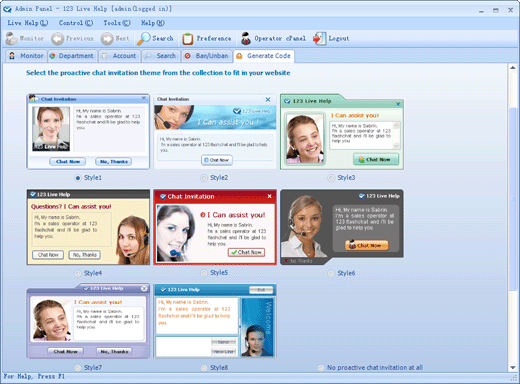520x384 pixels.
Task: Switch to the Department tab
Action: [x=72, y=56]
